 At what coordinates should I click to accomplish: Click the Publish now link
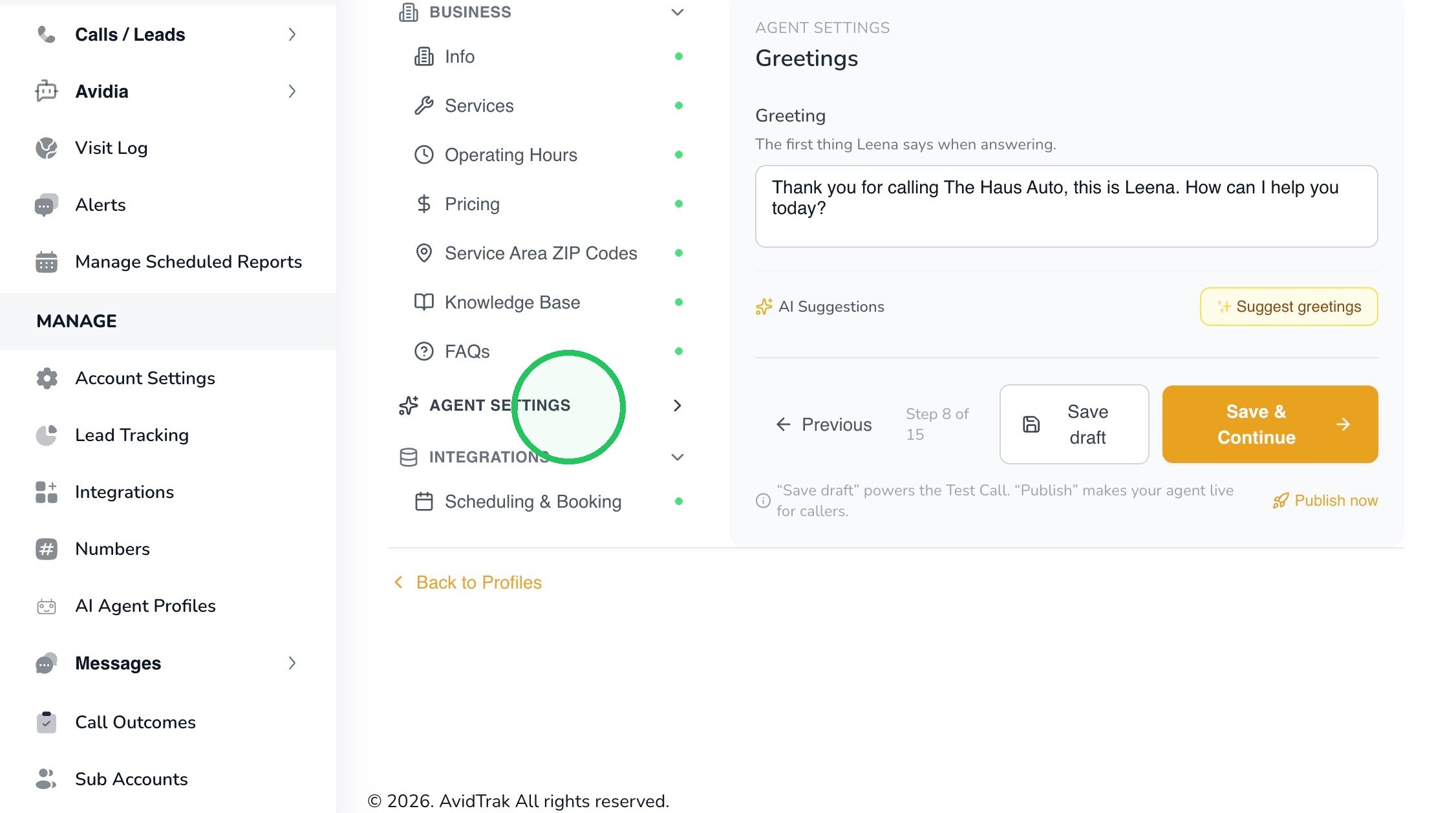(x=1325, y=501)
